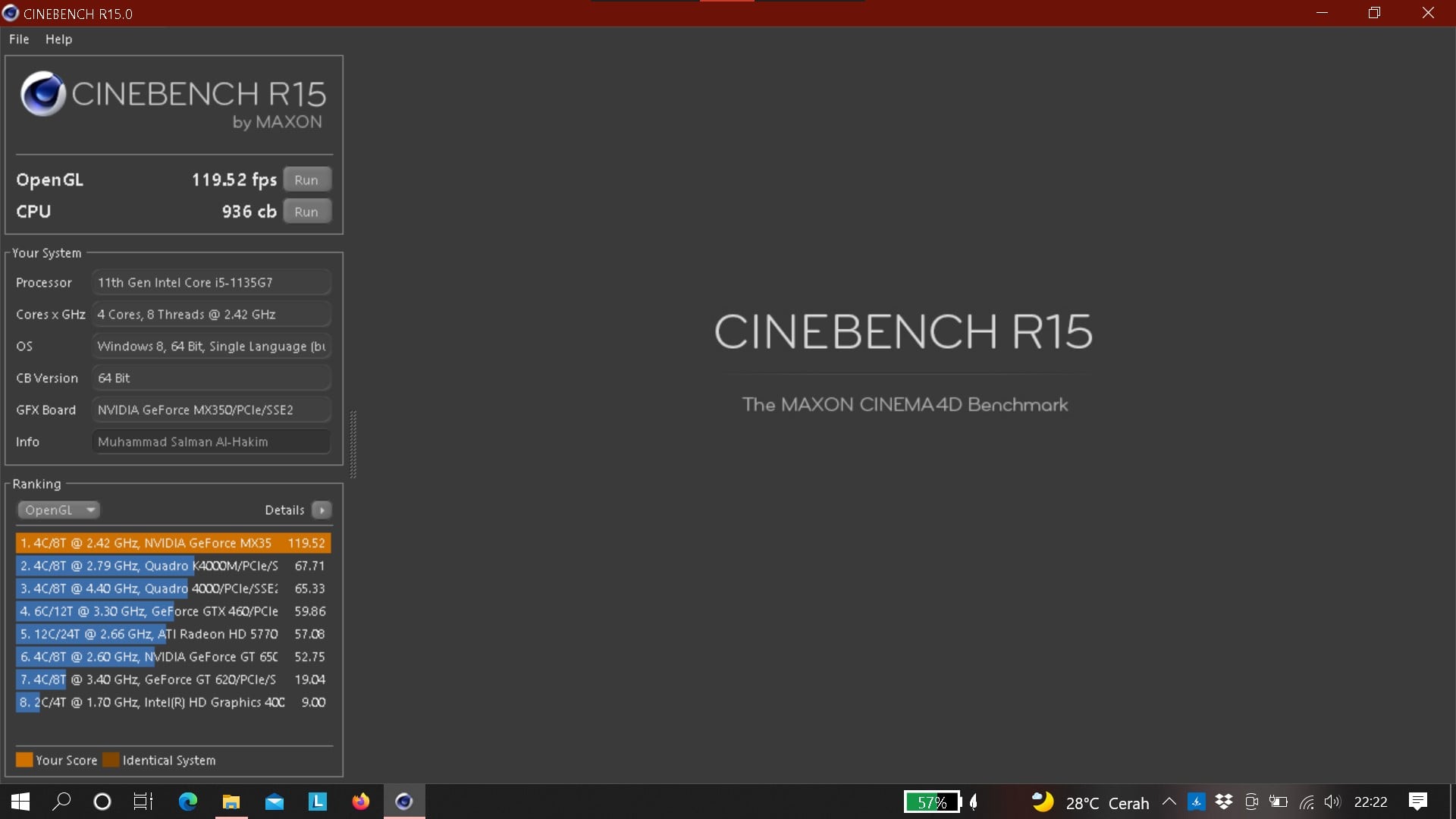Open the Action Center notifications icon
Screen dimensions: 1456x819
click(x=1418, y=802)
